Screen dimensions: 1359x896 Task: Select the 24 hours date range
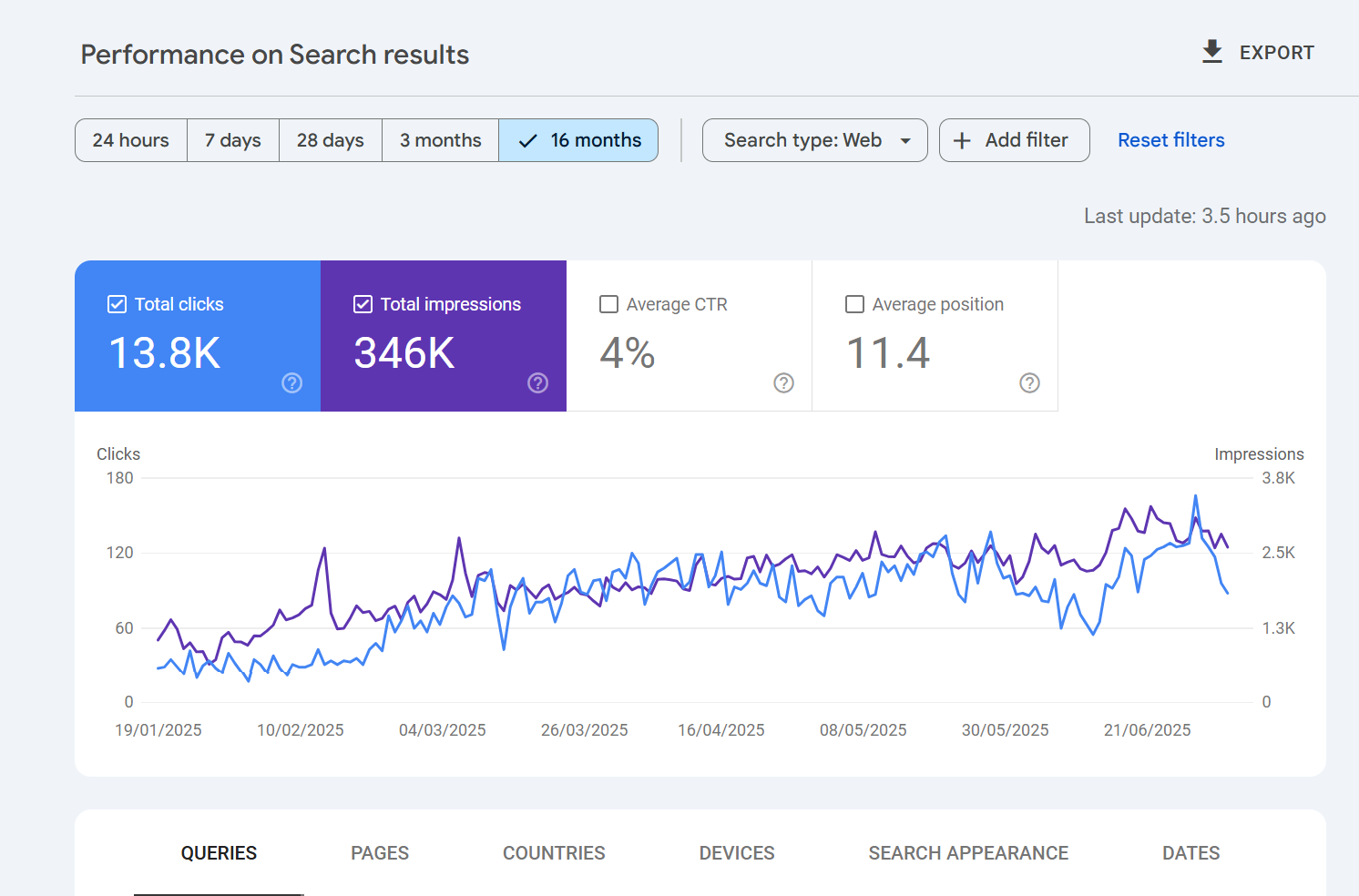[x=131, y=140]
